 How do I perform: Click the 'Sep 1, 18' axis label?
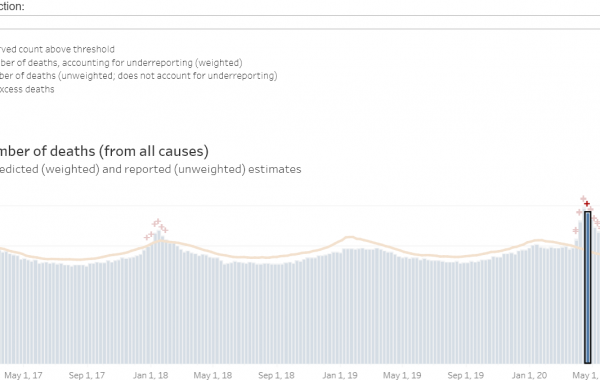(276, 375)
